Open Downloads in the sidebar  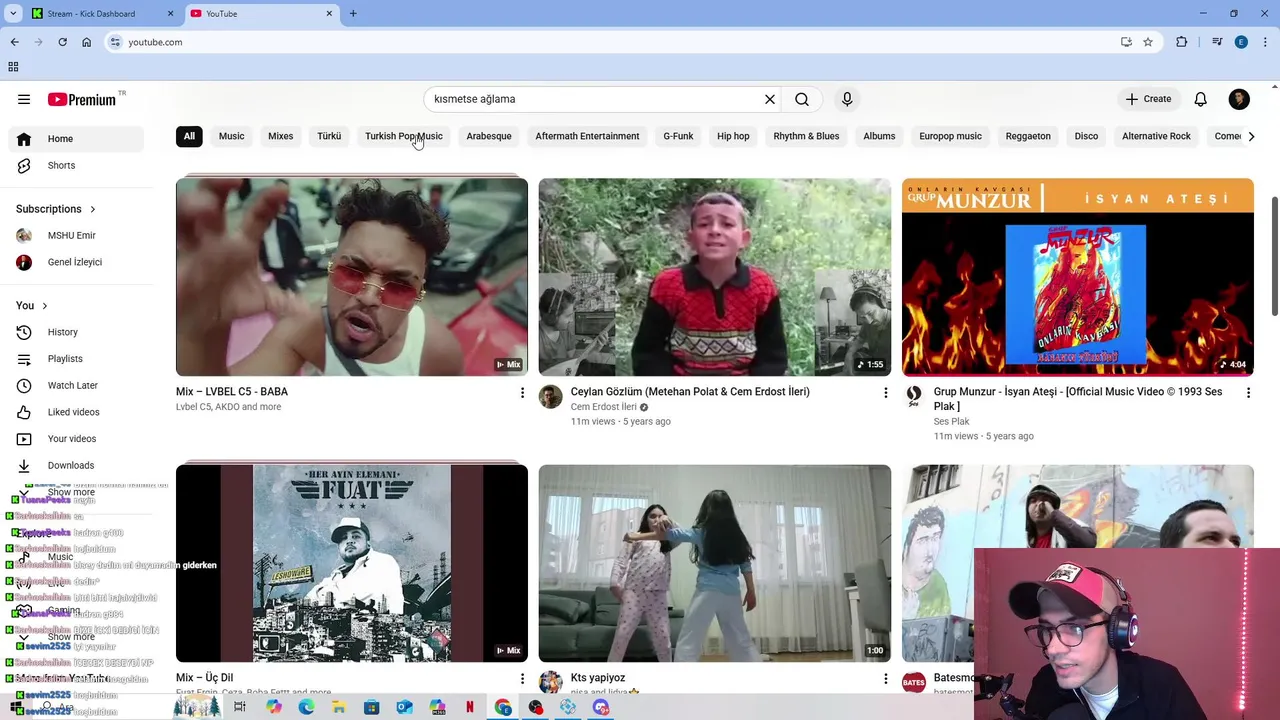point(76,465)
